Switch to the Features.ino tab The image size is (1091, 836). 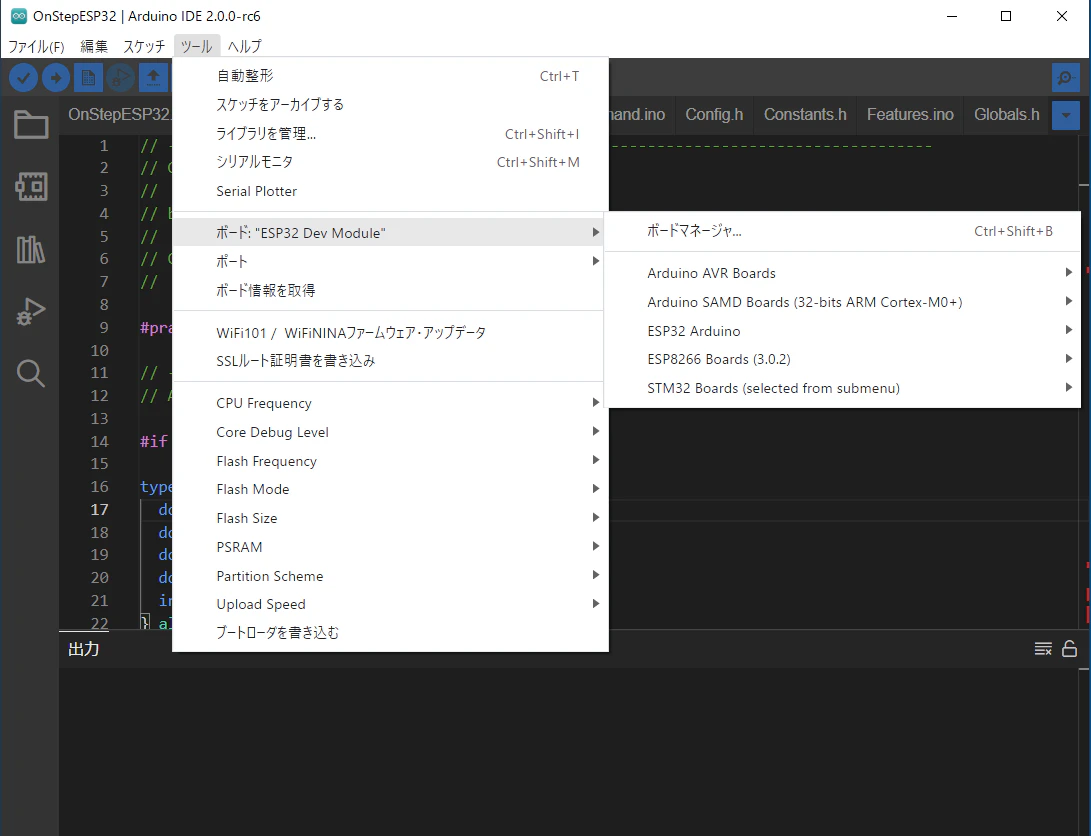pos(910,115)
